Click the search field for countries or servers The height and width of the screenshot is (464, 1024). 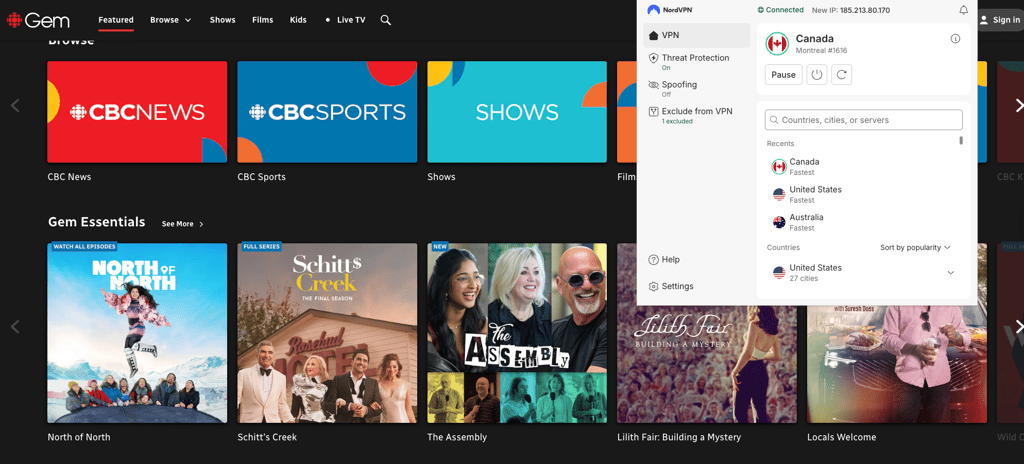tap(863, 120)
